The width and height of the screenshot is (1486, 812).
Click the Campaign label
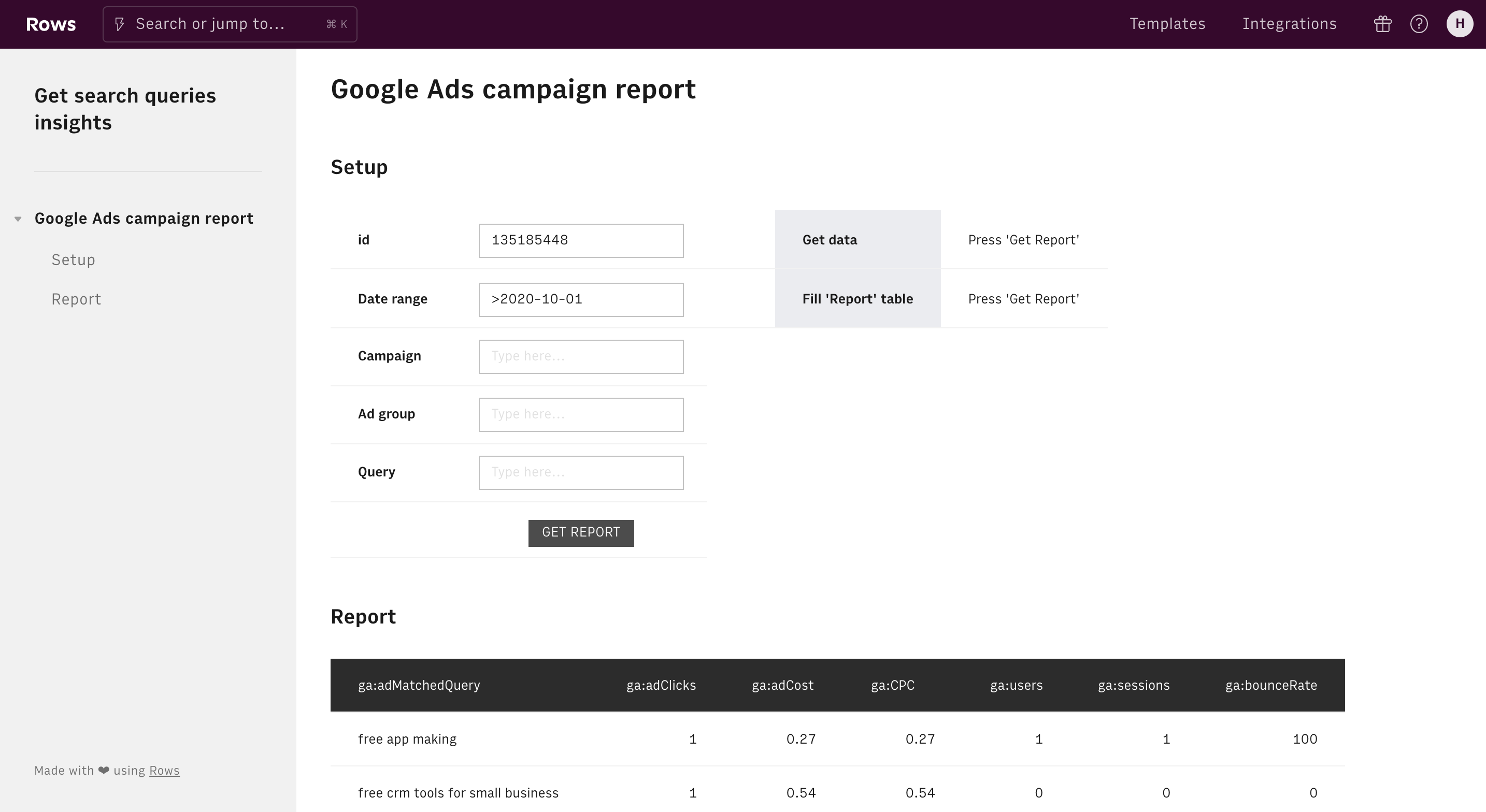(390, 356)
